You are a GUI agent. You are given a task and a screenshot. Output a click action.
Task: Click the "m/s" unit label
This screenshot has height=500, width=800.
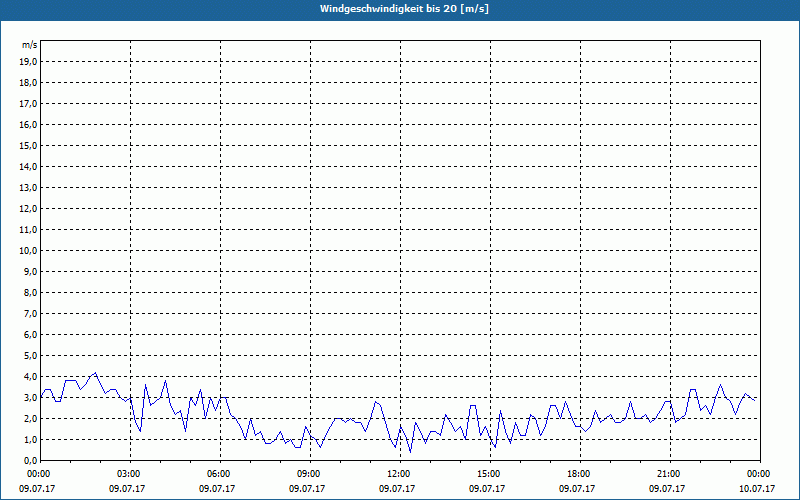pos(30,45)
